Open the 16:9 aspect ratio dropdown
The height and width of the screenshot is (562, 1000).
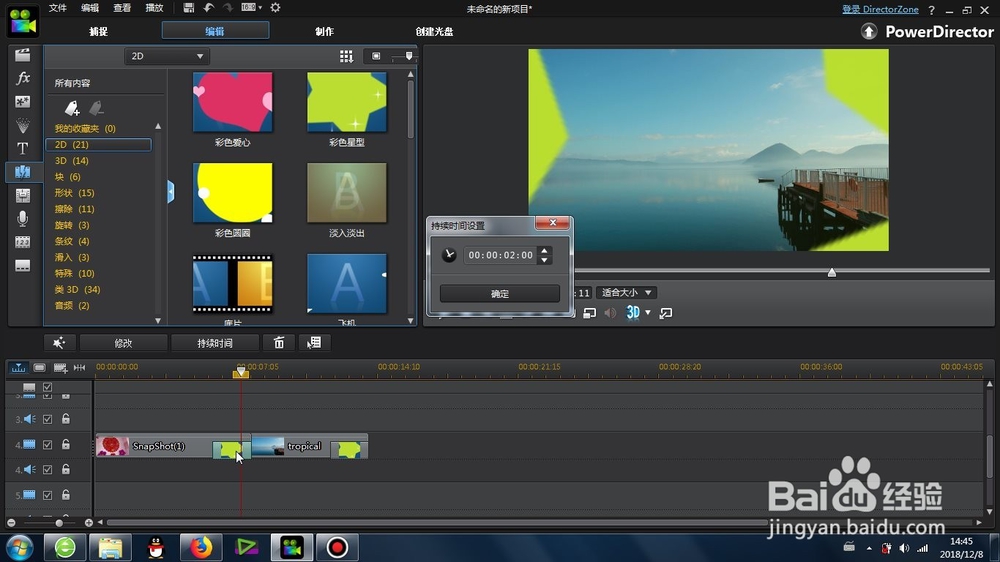click(252, 8)
